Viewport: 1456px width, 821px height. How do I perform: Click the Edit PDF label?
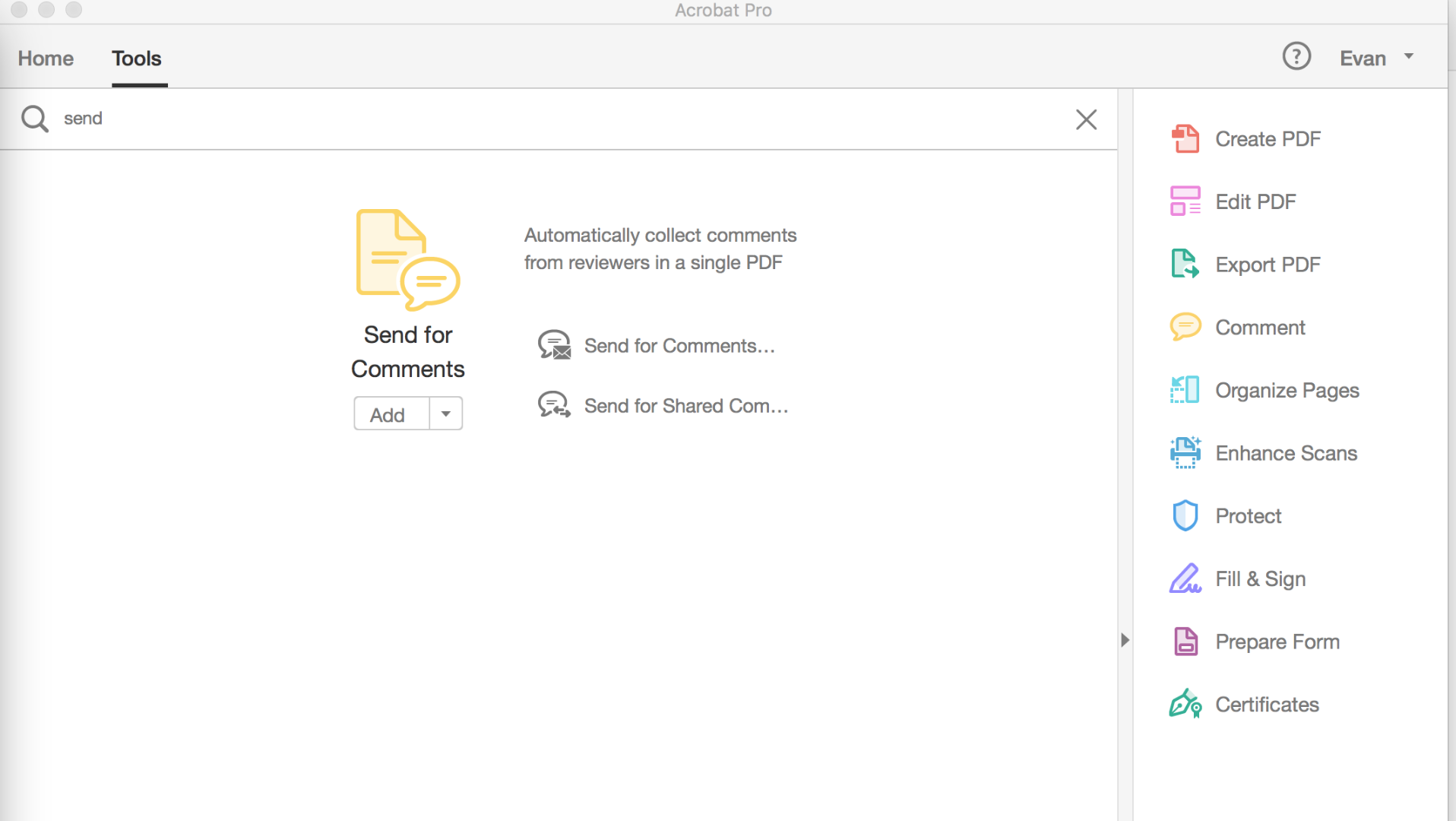pos(1255,202)
